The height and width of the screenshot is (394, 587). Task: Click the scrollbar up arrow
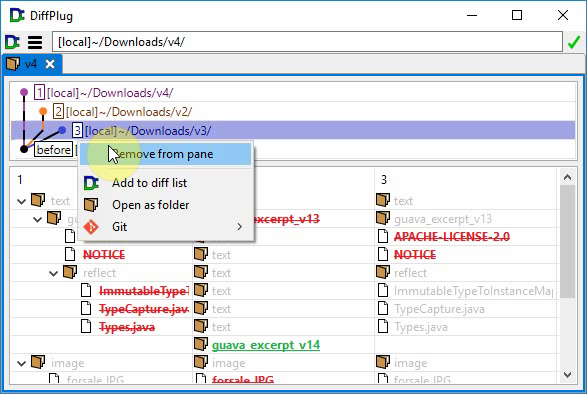pyautogui.click(x=568, y=177)
